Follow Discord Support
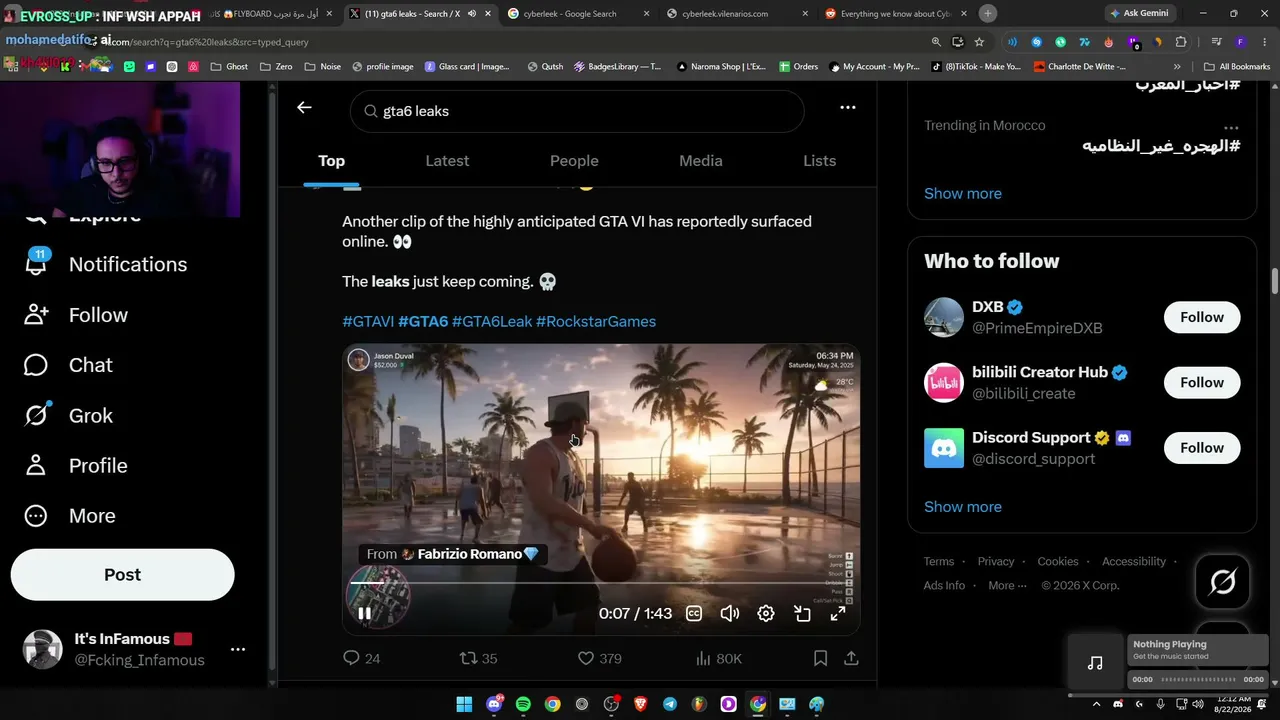This screenshot has height=720, width=1280. point(1202,448)
